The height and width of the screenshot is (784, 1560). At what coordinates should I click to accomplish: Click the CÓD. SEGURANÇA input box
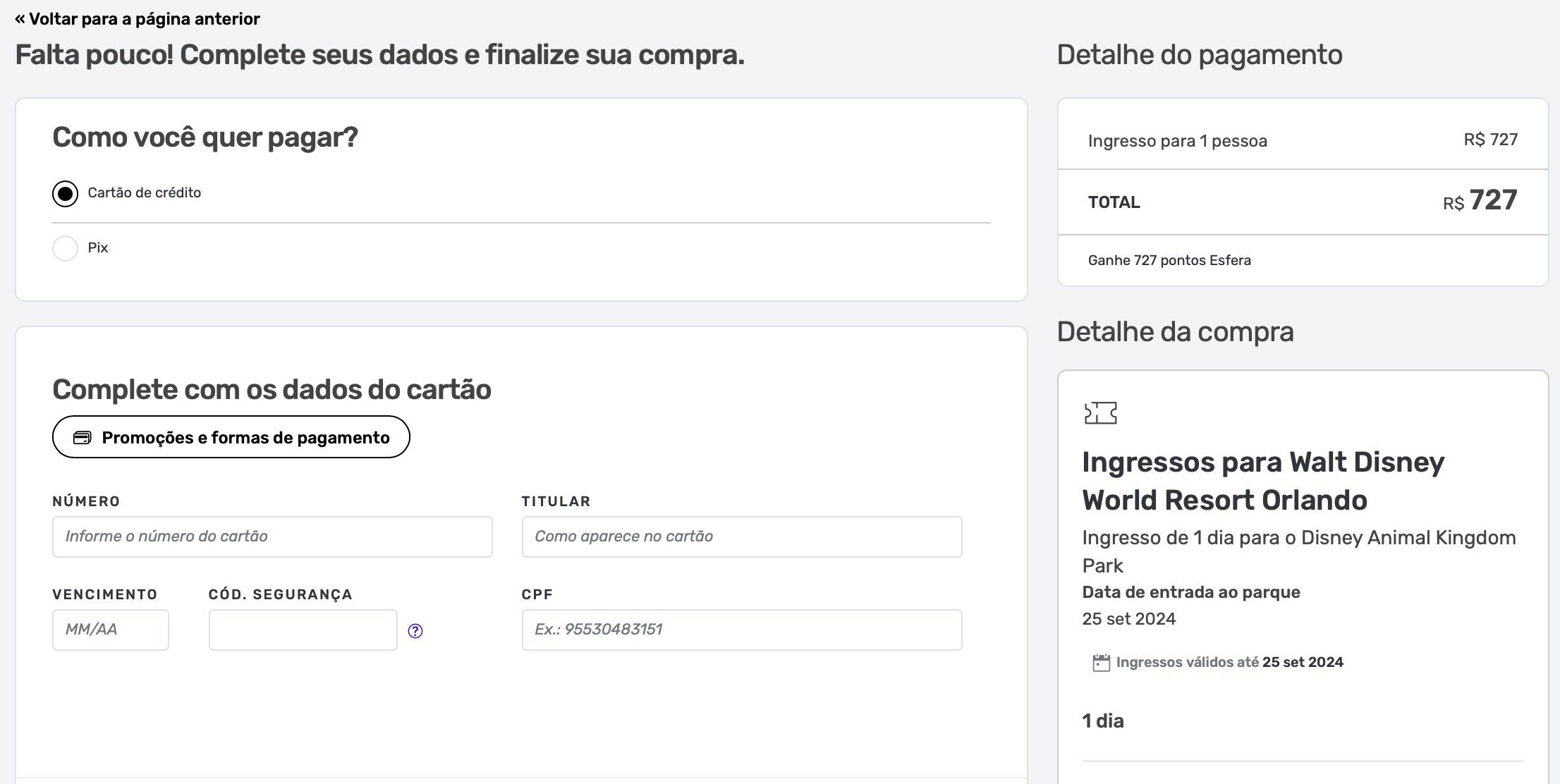point(303,630)
